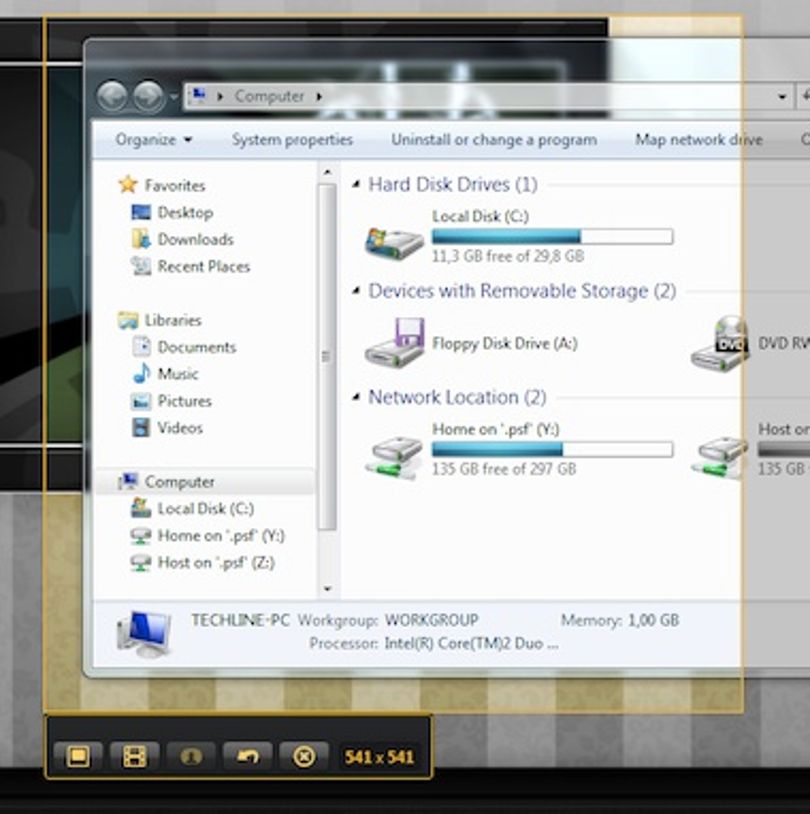
Task: Click the DVD RW drive icon
Action: tap(721, 344)
